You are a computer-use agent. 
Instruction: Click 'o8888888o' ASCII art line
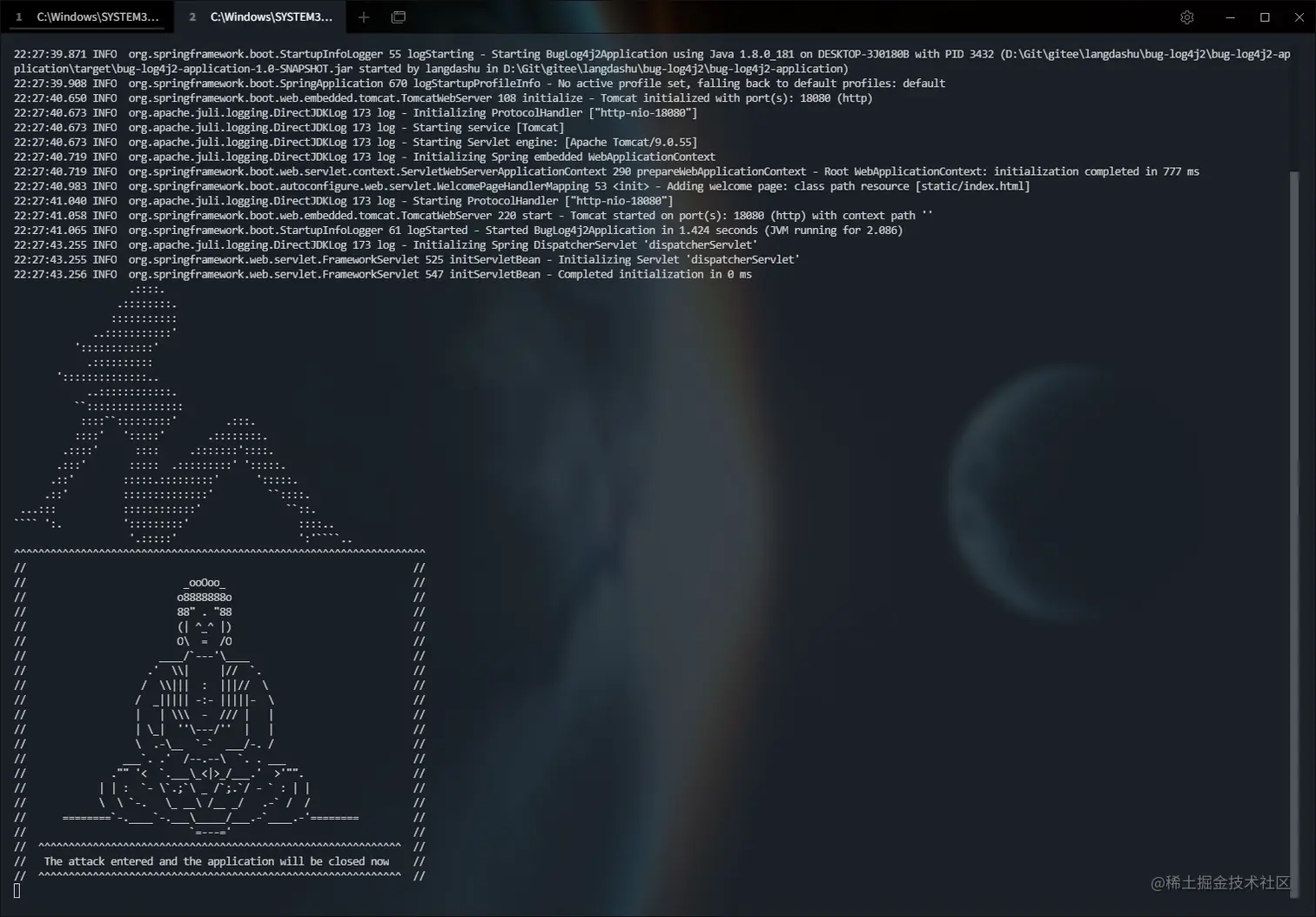tap(205, 598)
